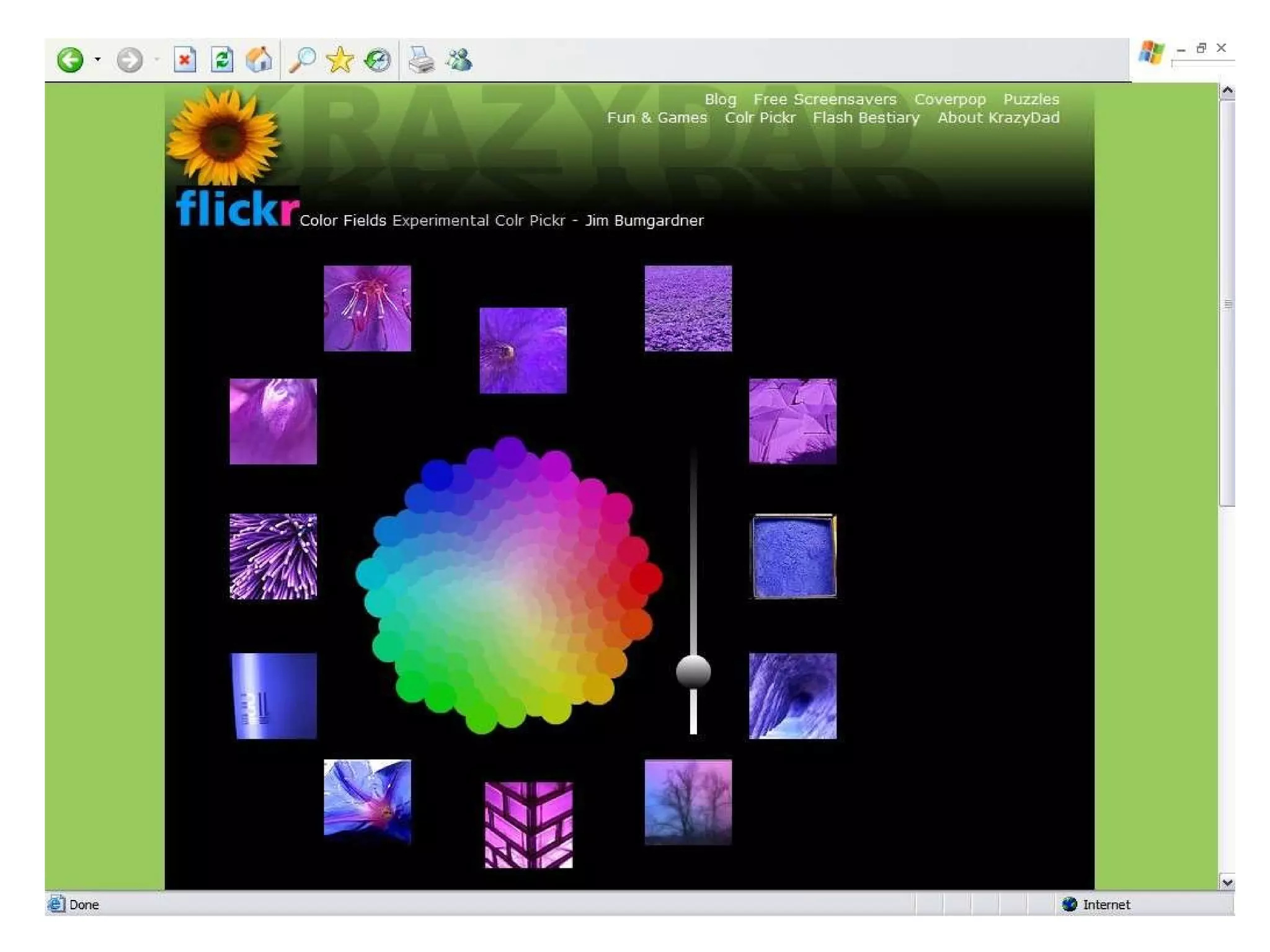Click the green Back arrow button
This screenshot has height=952, width=1270.
[70, 60]
